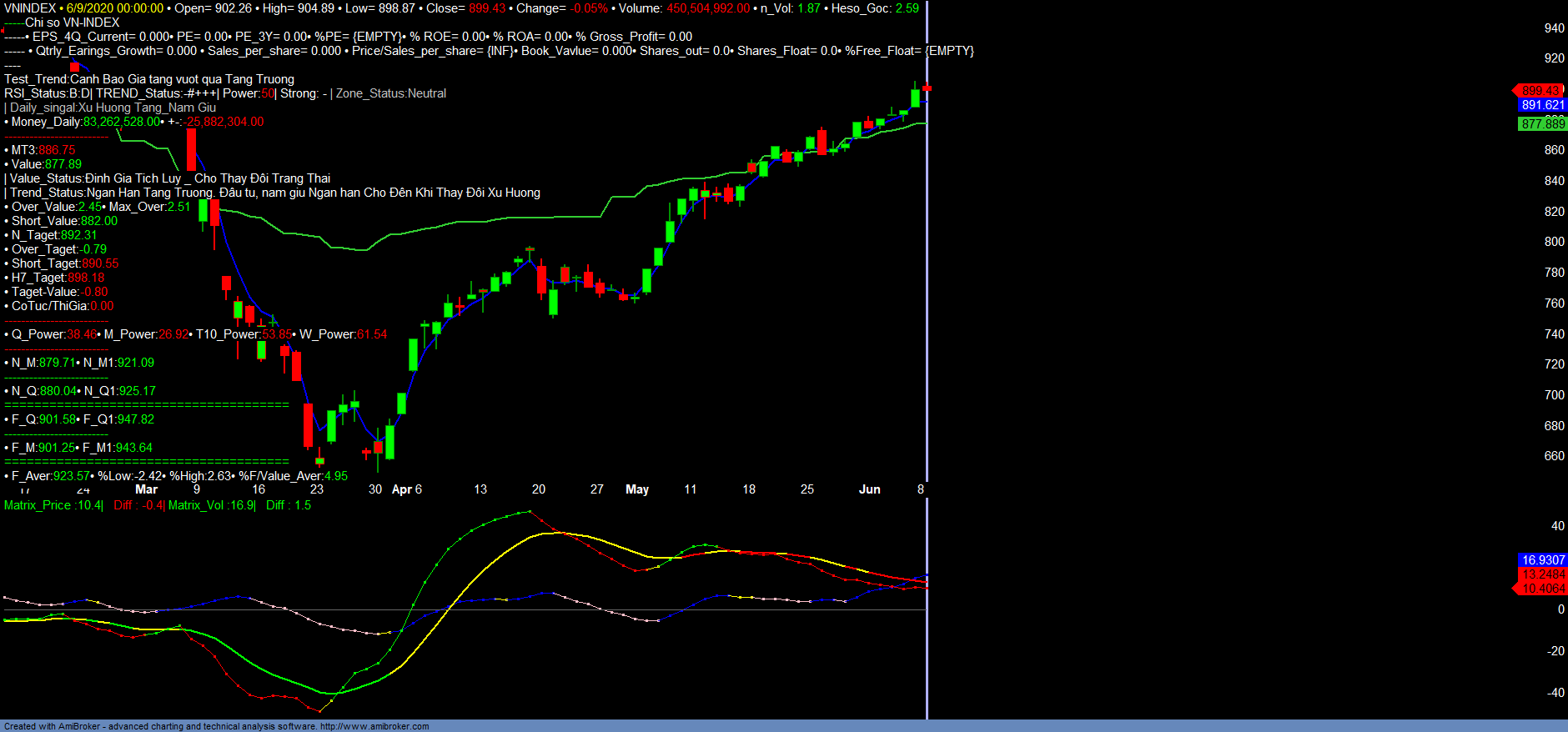Image resolution: width=1568 pixels, height=732 pixels.
Task: Click the 940 level on the price axis
Action: tap(1554, 28)
